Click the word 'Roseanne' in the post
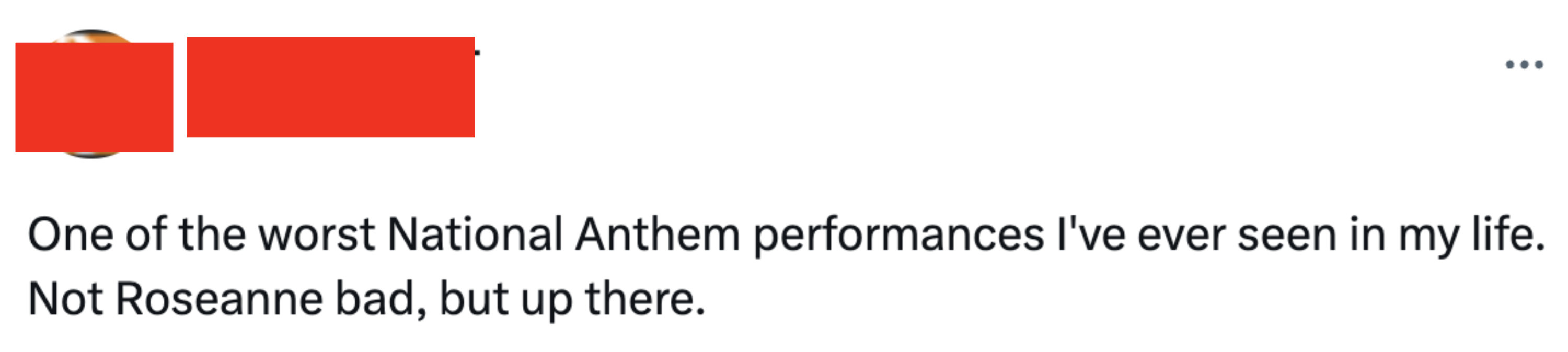This screenshot has width=1568, height=352. point(219,300)
